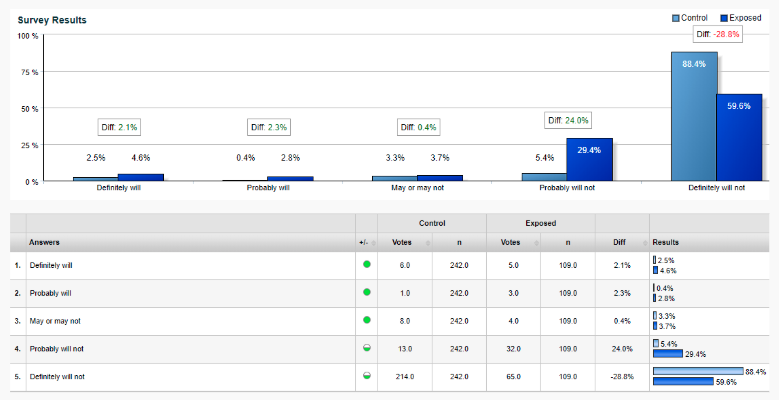
Task: Click the Answers column header
Action: pos(45,242)
